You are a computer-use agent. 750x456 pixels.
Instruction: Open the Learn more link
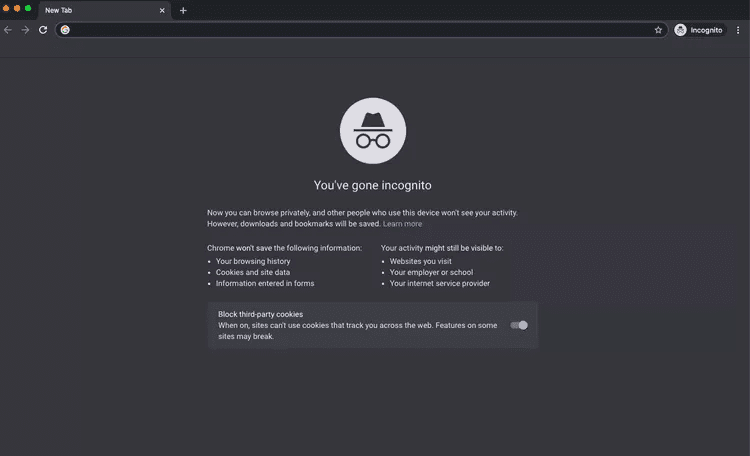pos(402,224)
